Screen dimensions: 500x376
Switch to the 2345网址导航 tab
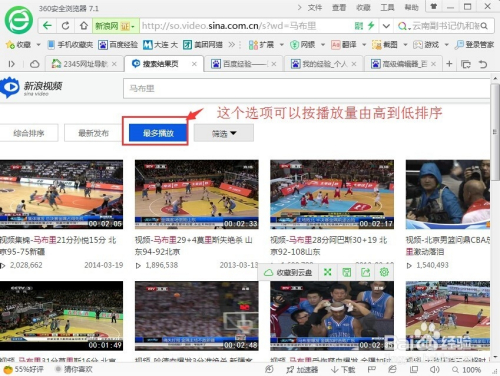pos(85,64)
